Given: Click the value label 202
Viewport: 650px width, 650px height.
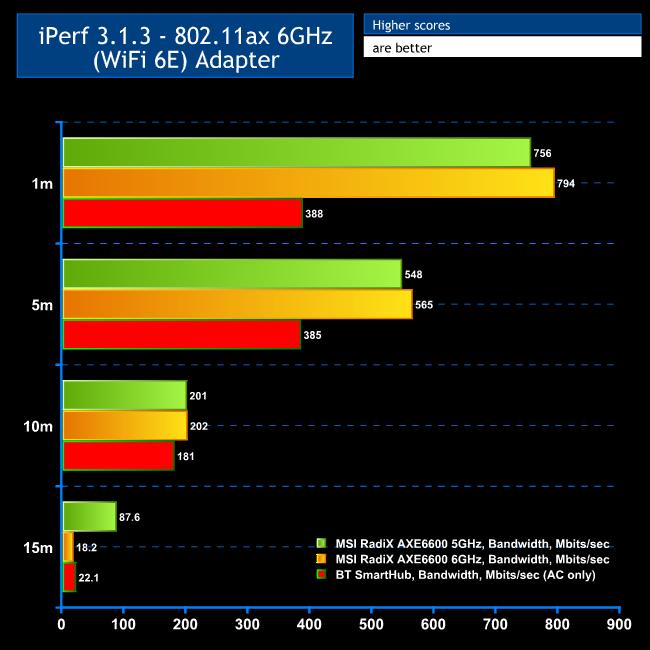Looking at the screenshot, I should 199,426.
